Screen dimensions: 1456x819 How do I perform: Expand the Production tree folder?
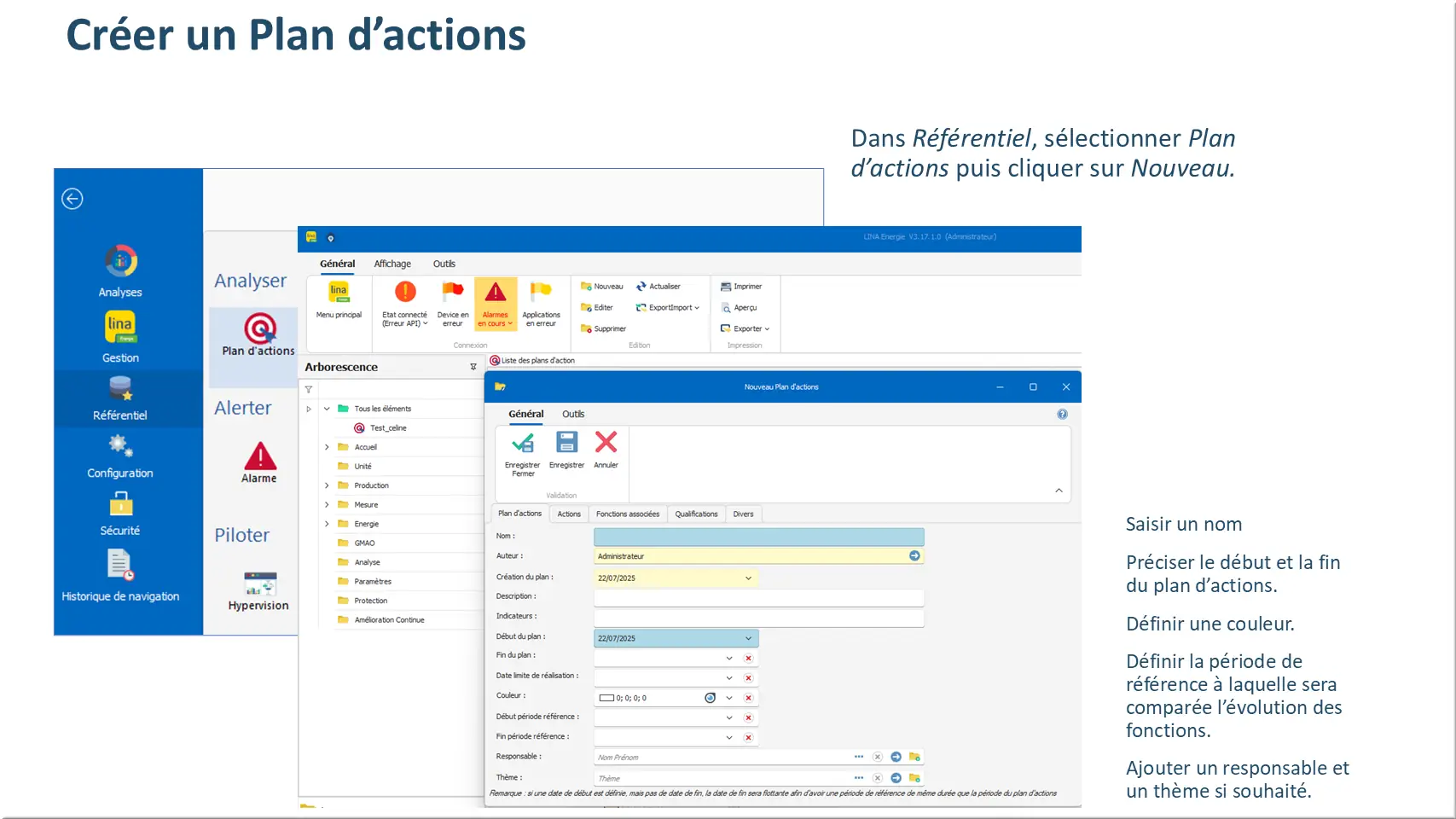point(327,485)
